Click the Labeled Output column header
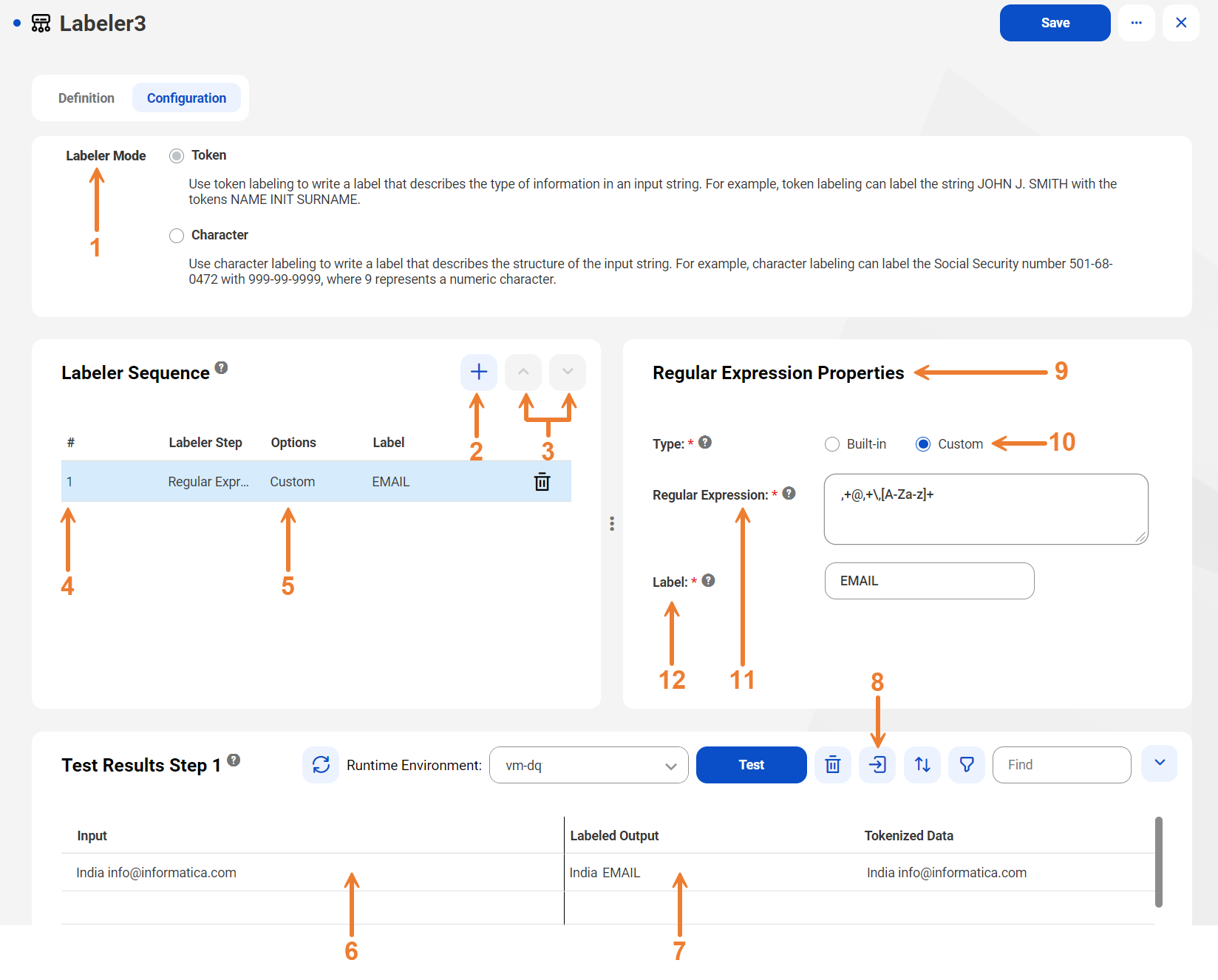 [614, 836]
